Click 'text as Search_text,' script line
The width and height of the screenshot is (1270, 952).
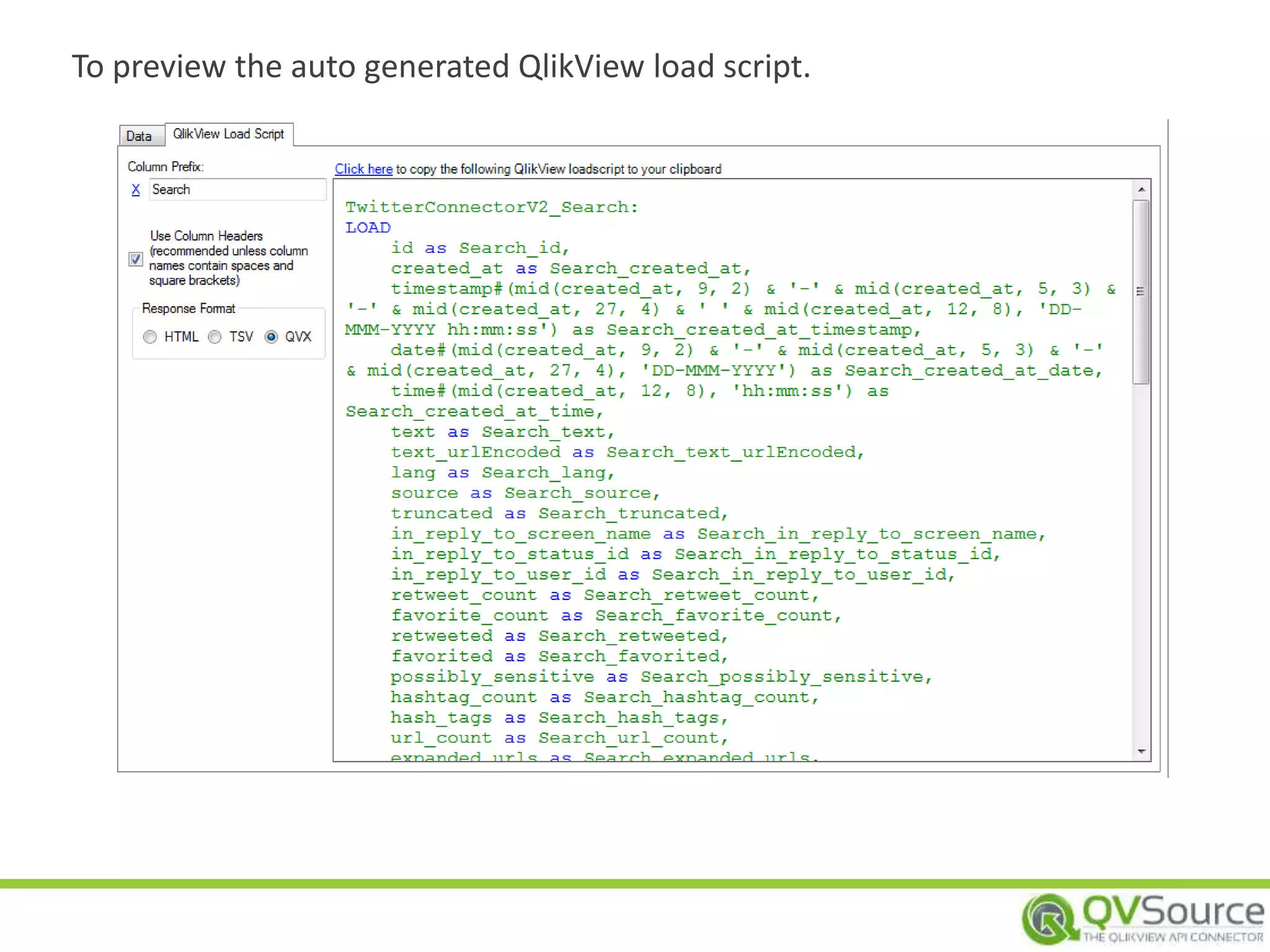(502, 432)
